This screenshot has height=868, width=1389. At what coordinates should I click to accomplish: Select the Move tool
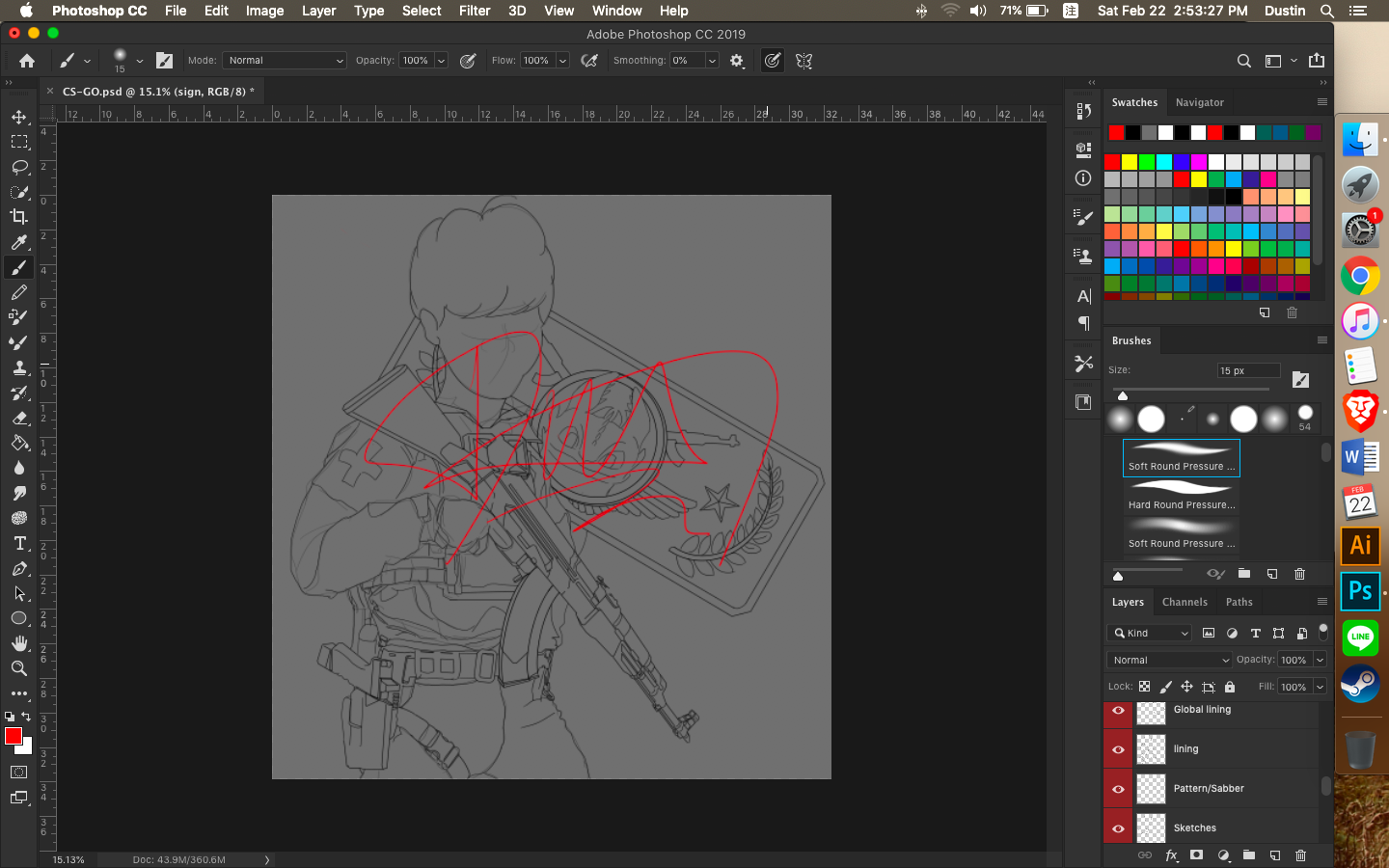tap(19, 117)
